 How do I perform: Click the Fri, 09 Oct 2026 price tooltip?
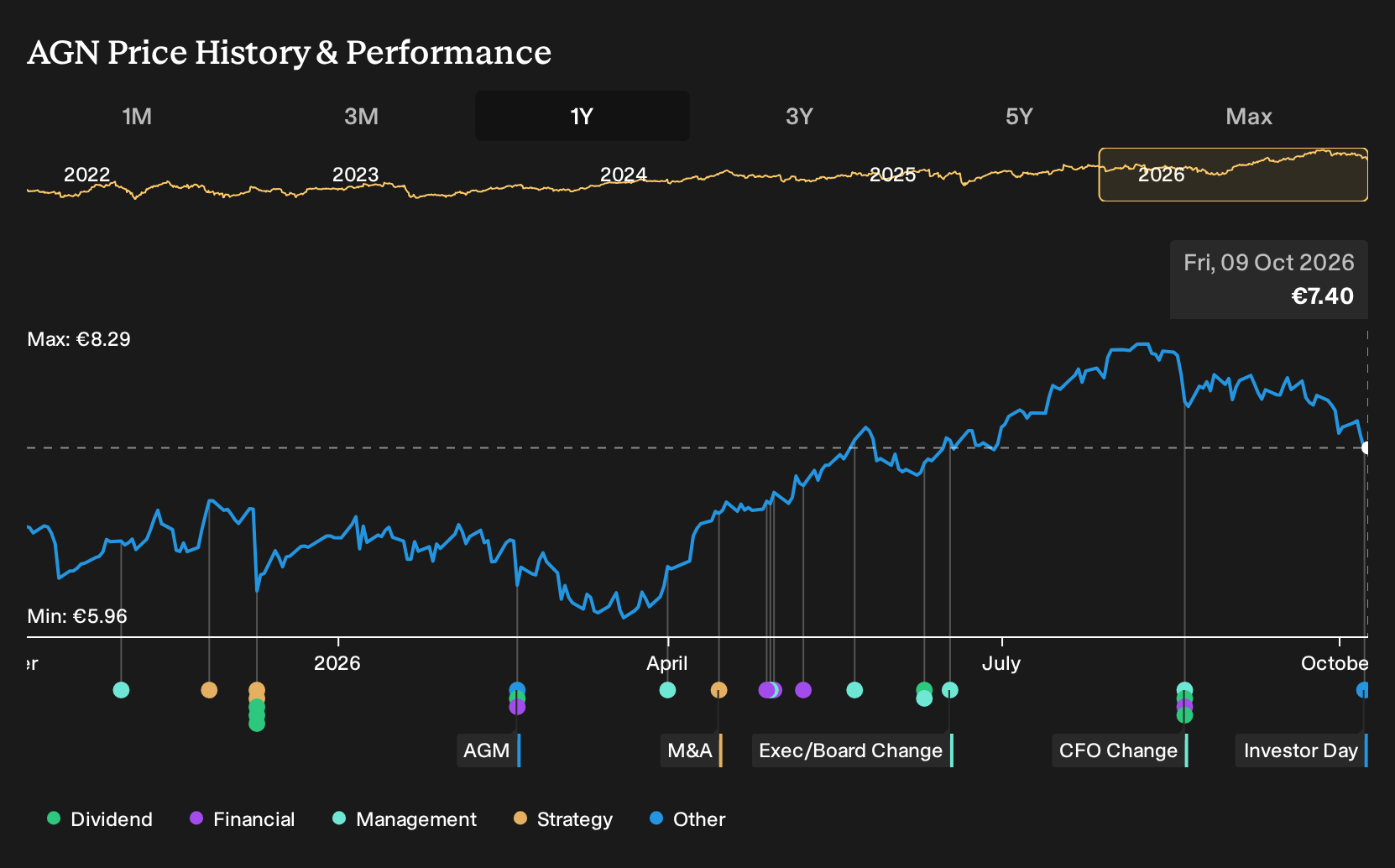[x=1269, y=280]
